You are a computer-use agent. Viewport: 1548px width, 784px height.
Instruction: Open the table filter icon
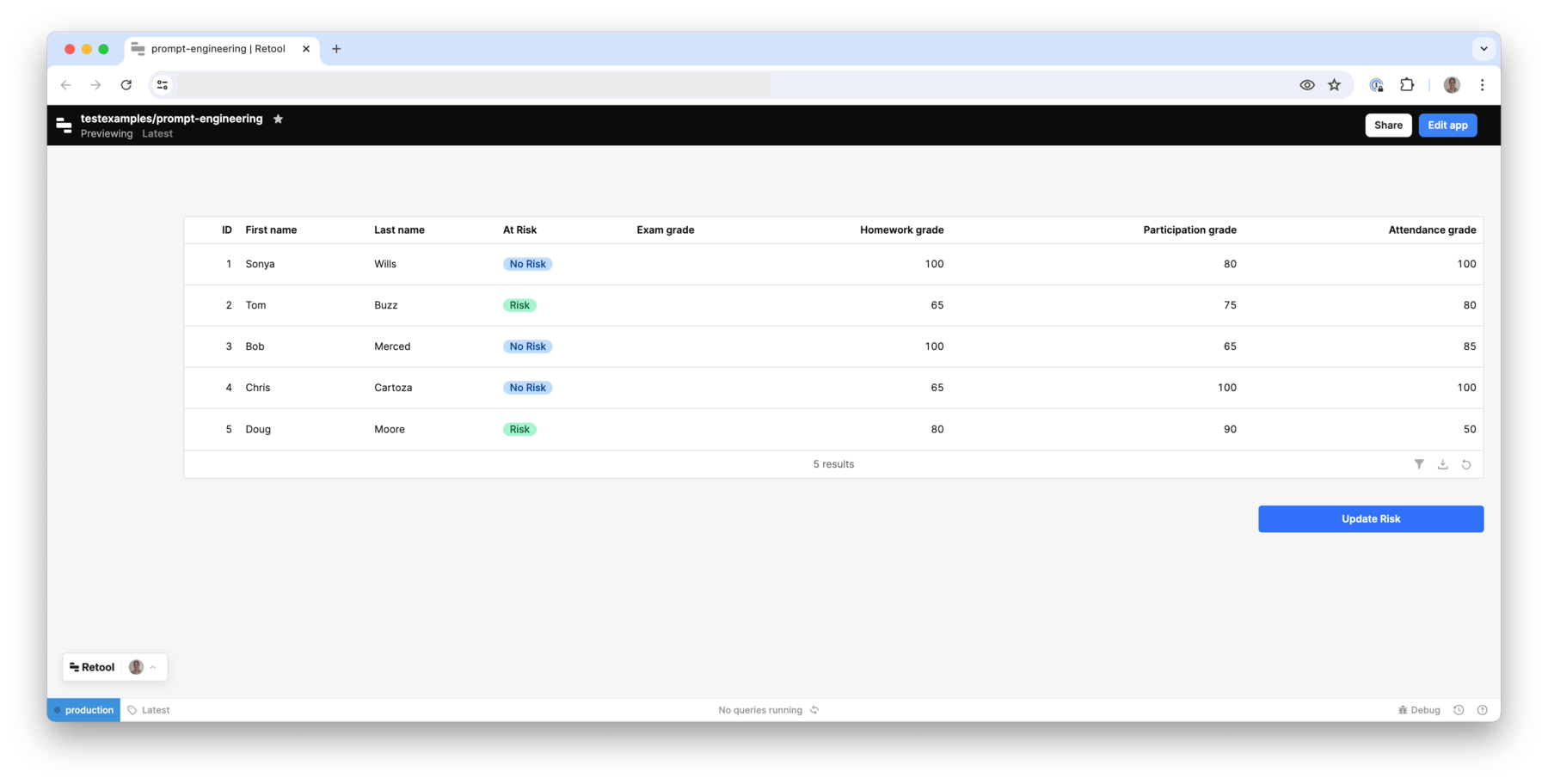click(x=1419, y=464)
